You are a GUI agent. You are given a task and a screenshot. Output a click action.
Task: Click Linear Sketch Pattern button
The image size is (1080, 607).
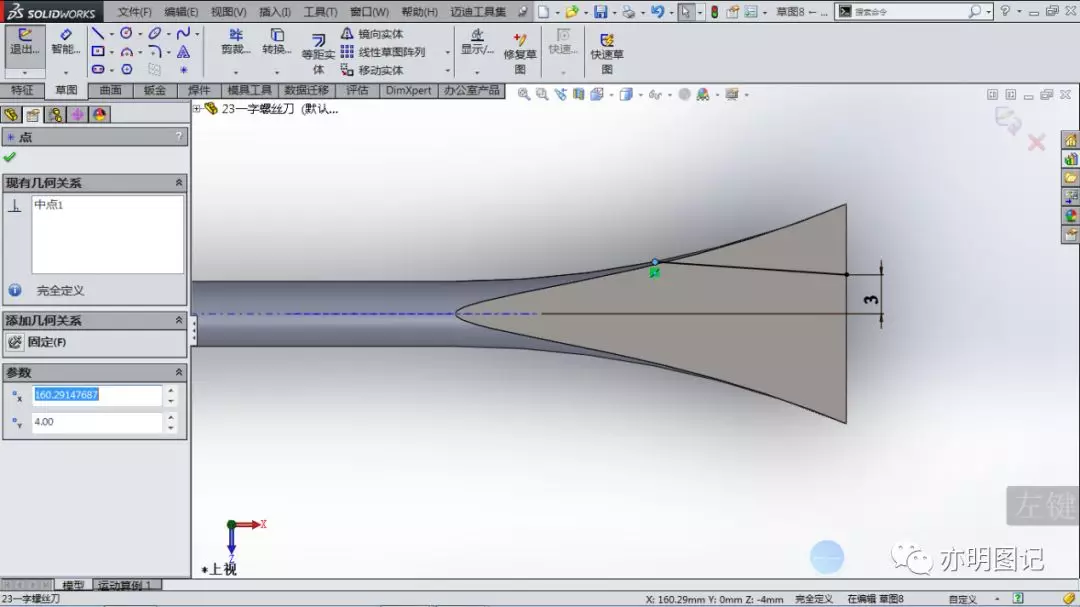coord(383,52)
